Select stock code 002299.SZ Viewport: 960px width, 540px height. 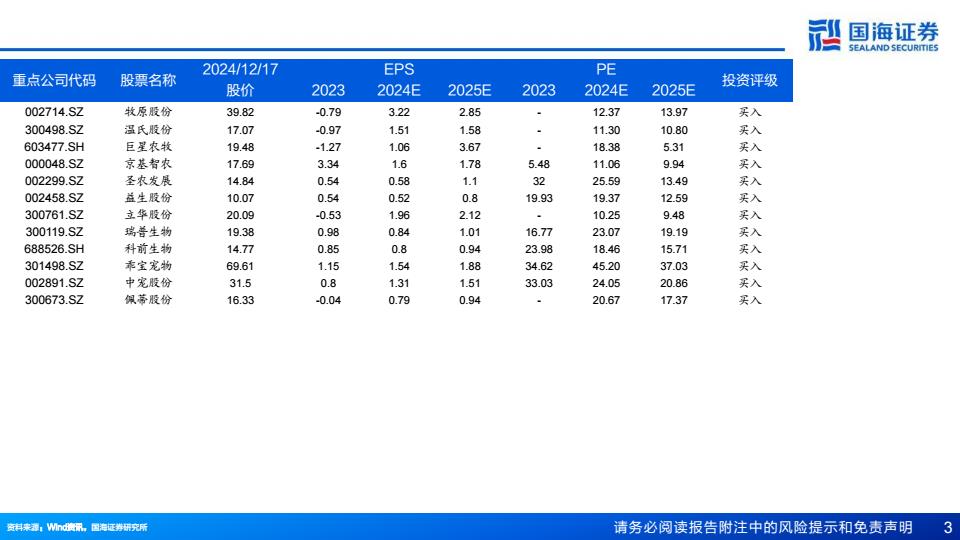coord(54,181)
